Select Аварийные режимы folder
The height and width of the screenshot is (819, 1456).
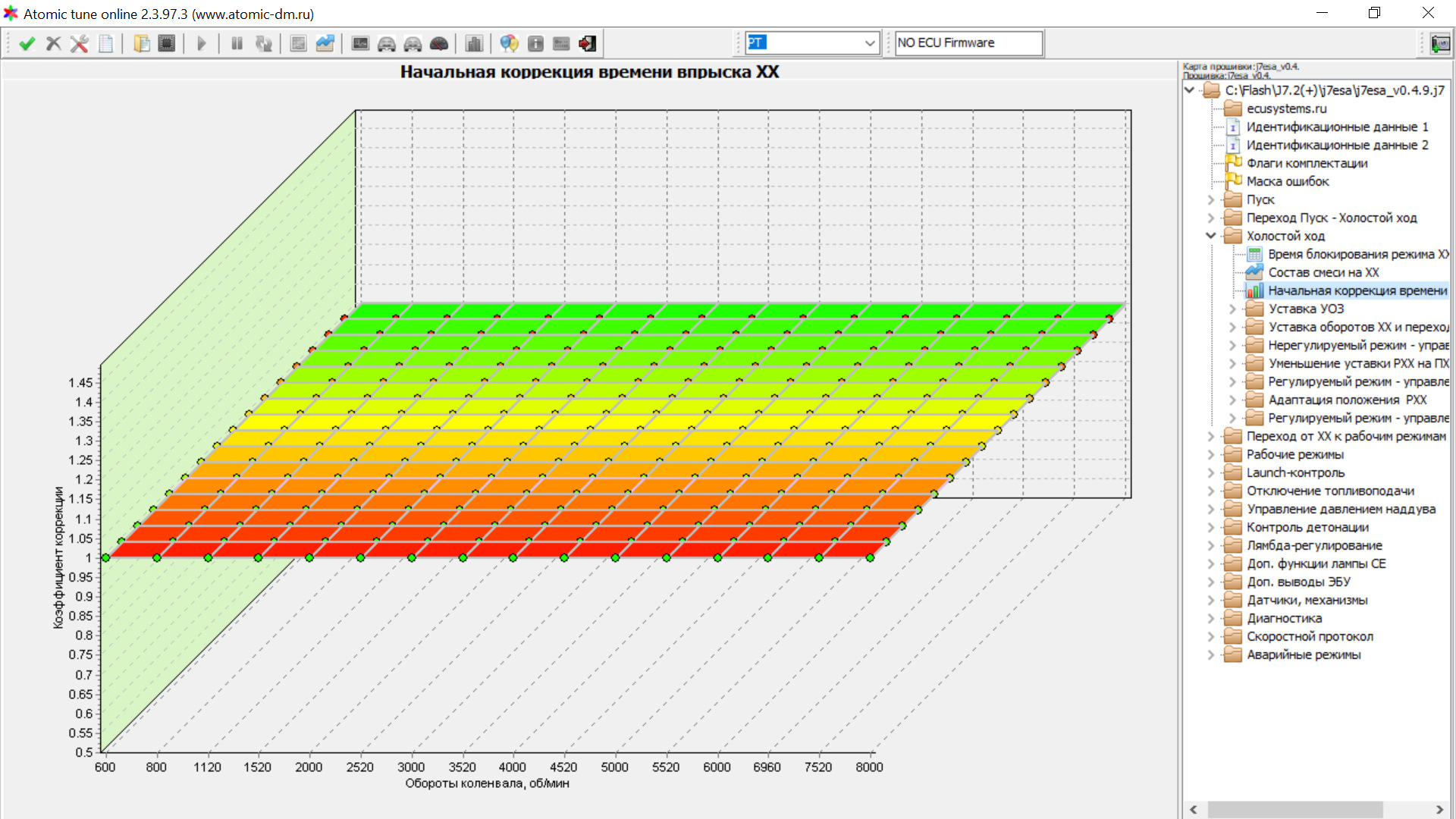1304,654
